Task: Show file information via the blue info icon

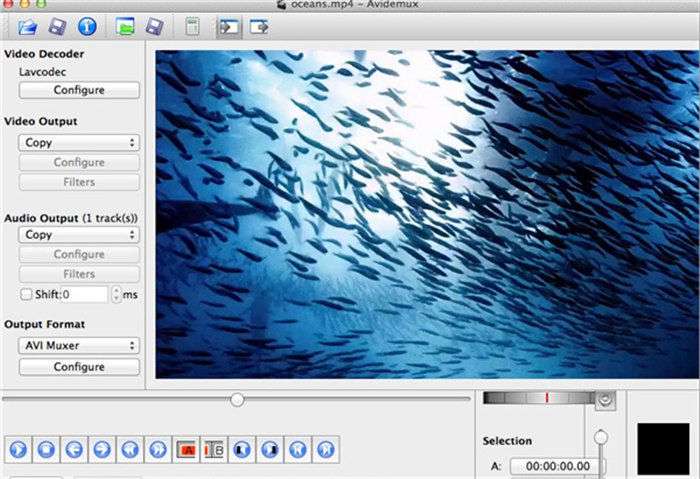Action: tap(87, 27)
